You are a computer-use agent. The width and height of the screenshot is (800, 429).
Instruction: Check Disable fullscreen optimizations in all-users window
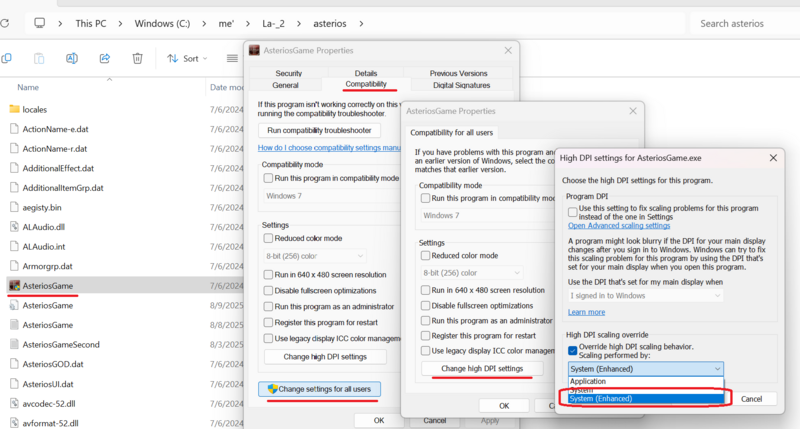tap(425, 306)
